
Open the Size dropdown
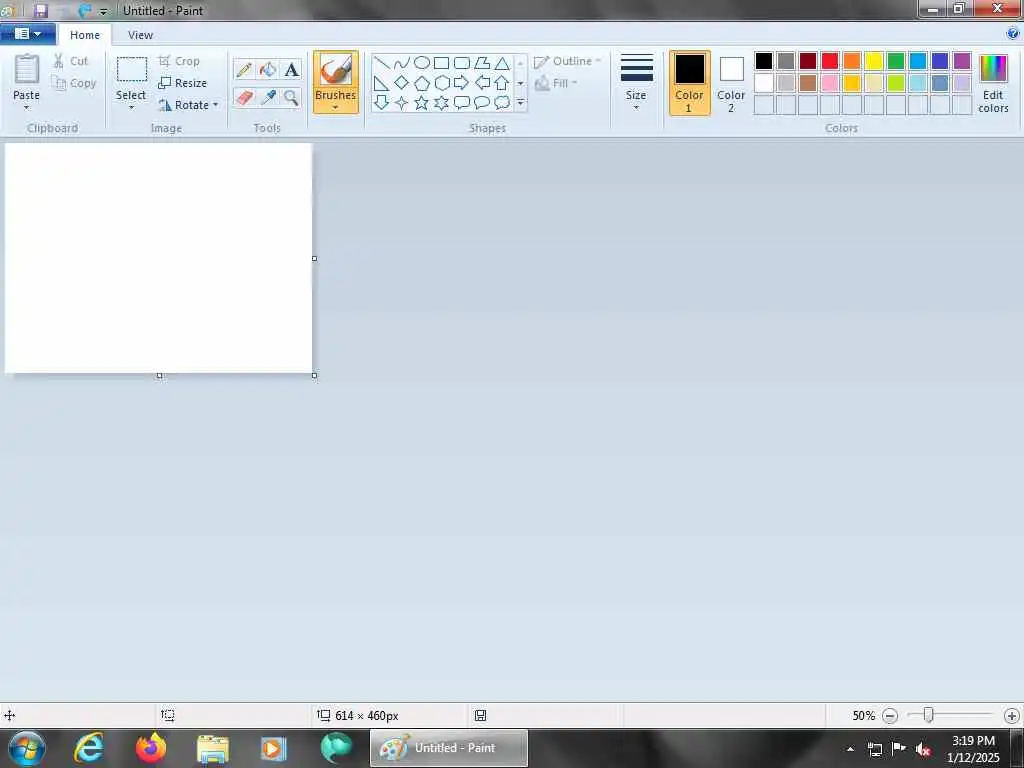click(x=636, y=83)
